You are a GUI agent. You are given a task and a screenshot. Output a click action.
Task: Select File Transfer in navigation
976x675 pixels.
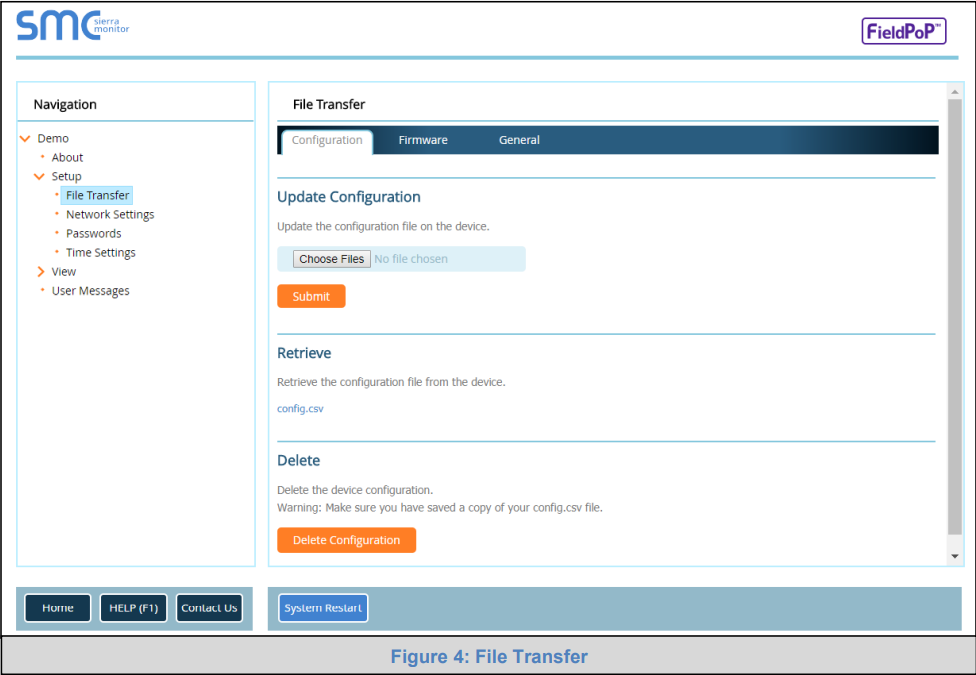(97, 196)
